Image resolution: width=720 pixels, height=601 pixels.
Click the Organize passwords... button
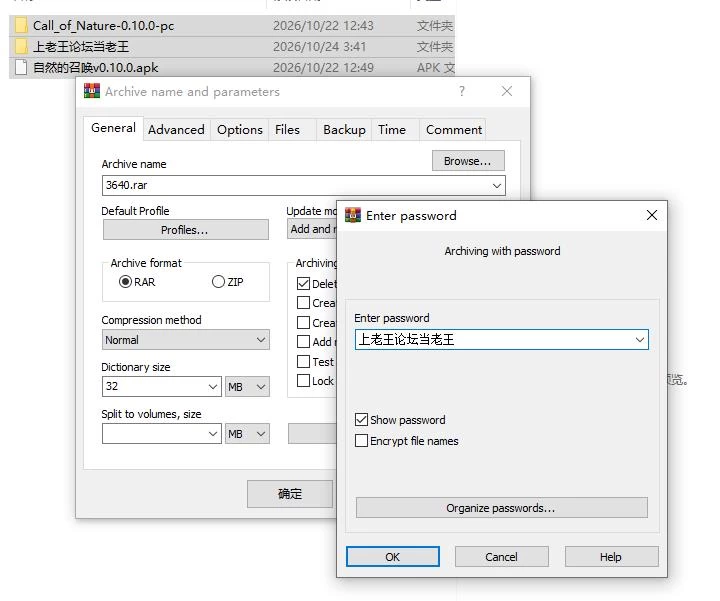[501, 508]
